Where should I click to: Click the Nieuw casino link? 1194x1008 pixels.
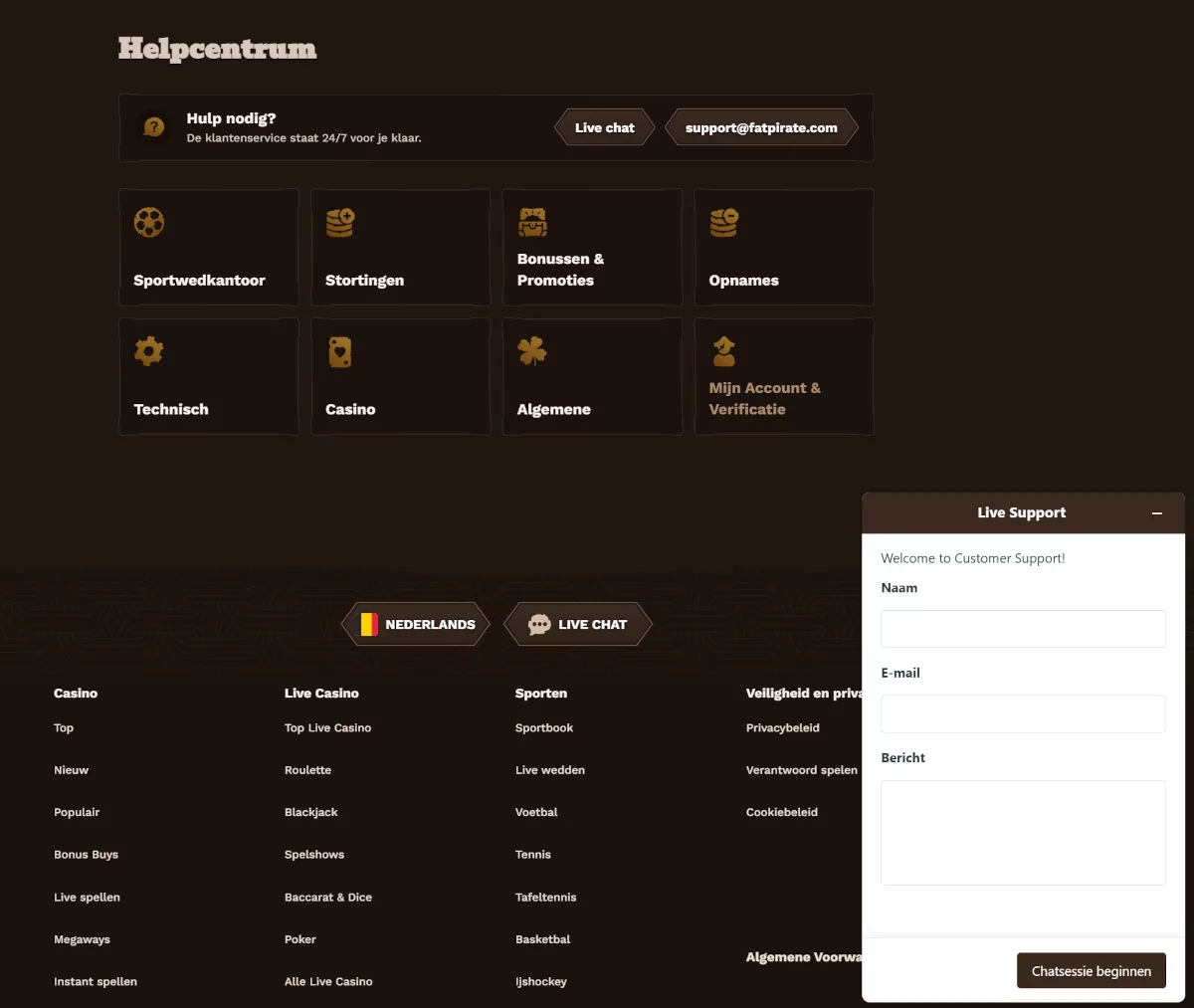[x=71, y=770]
